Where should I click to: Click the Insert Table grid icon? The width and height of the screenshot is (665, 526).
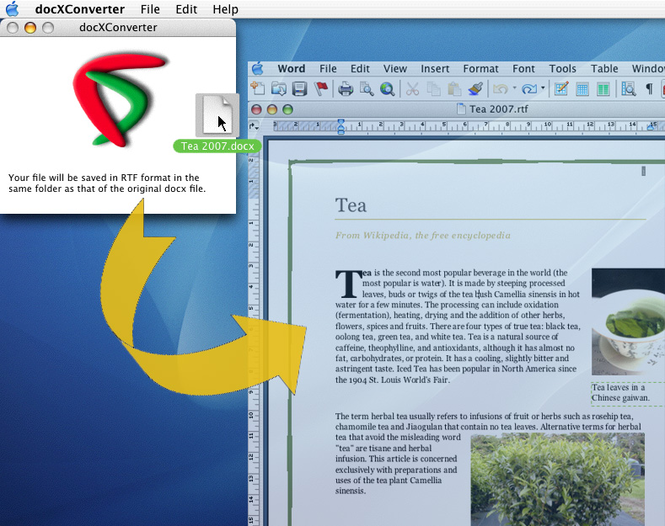pyautogui.click(x=582, y=89)
